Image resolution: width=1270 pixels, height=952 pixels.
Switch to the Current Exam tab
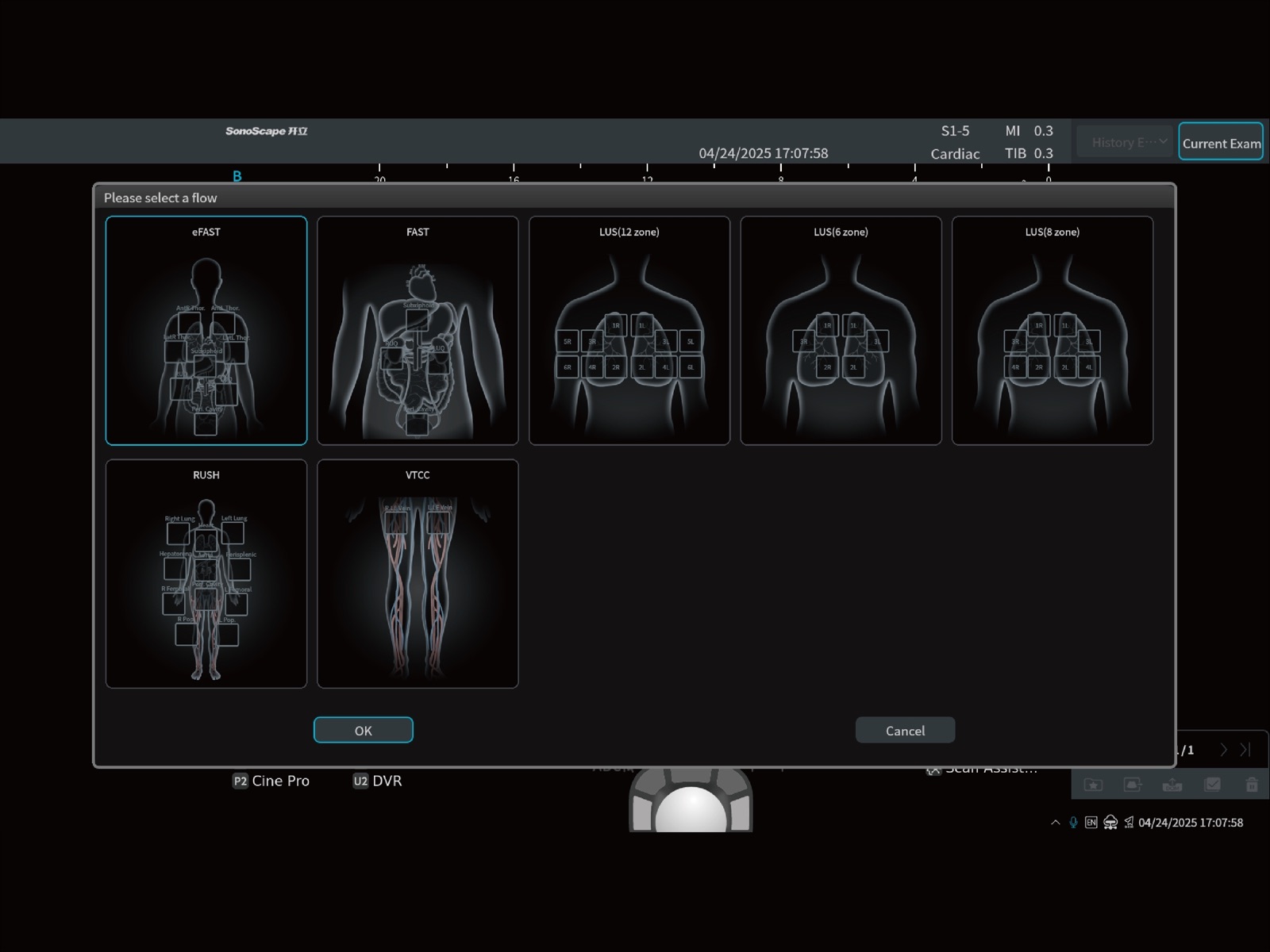coord(1221,142)
